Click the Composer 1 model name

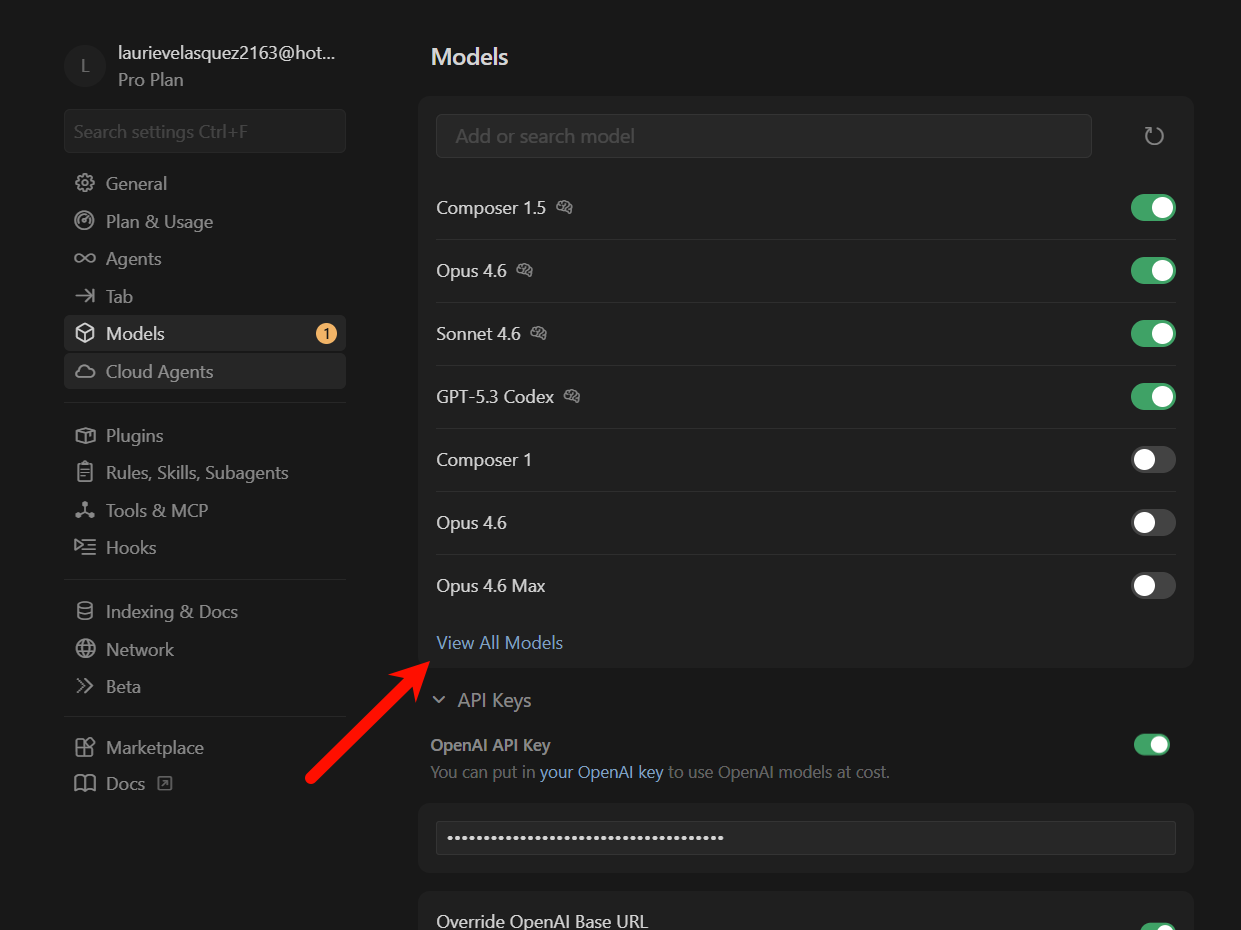click(x=484, y=460)
